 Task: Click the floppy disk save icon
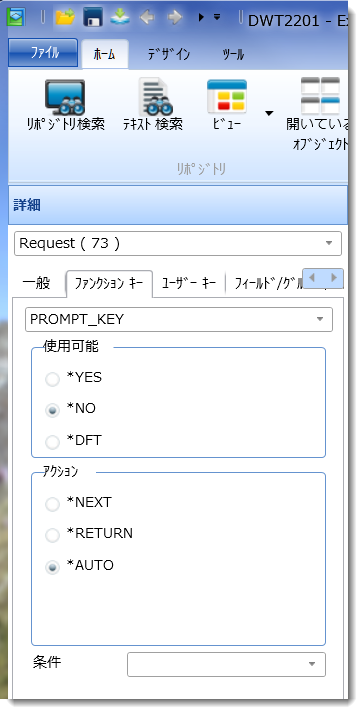click(x=92, y=18)
